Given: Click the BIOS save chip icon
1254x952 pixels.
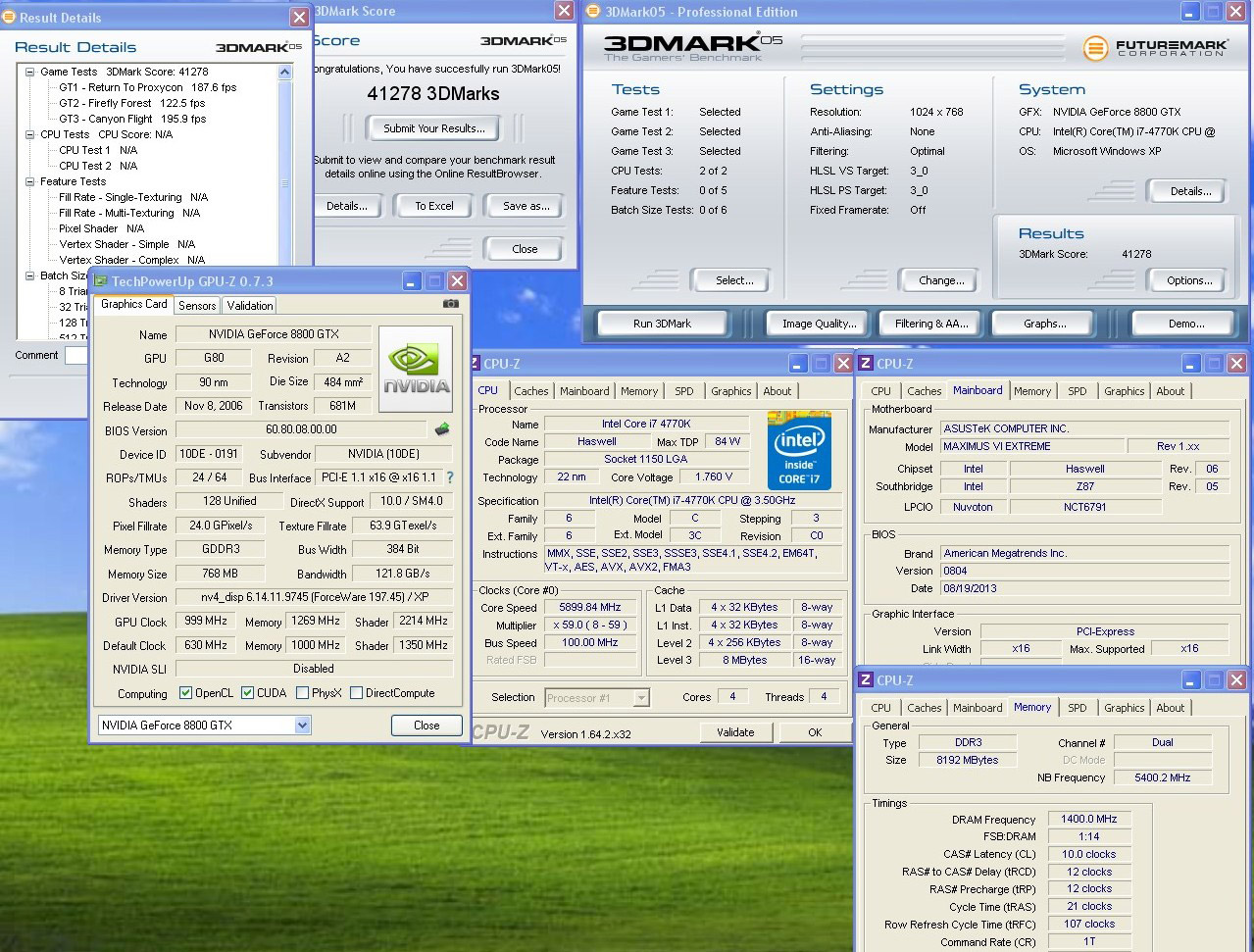Looking at the screenshot, I should (x=442, y=429).
